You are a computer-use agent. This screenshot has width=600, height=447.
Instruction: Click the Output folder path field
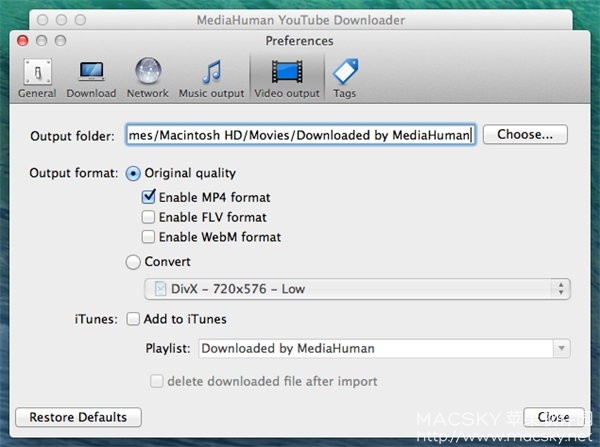pyautogui.click(x=301, y=135)
